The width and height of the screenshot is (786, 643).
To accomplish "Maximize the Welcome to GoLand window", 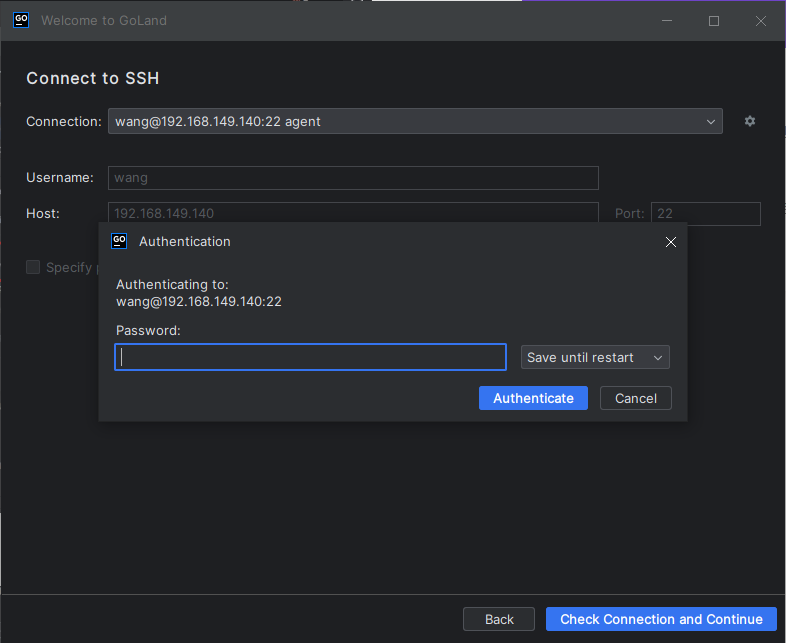I will [714, 20].
